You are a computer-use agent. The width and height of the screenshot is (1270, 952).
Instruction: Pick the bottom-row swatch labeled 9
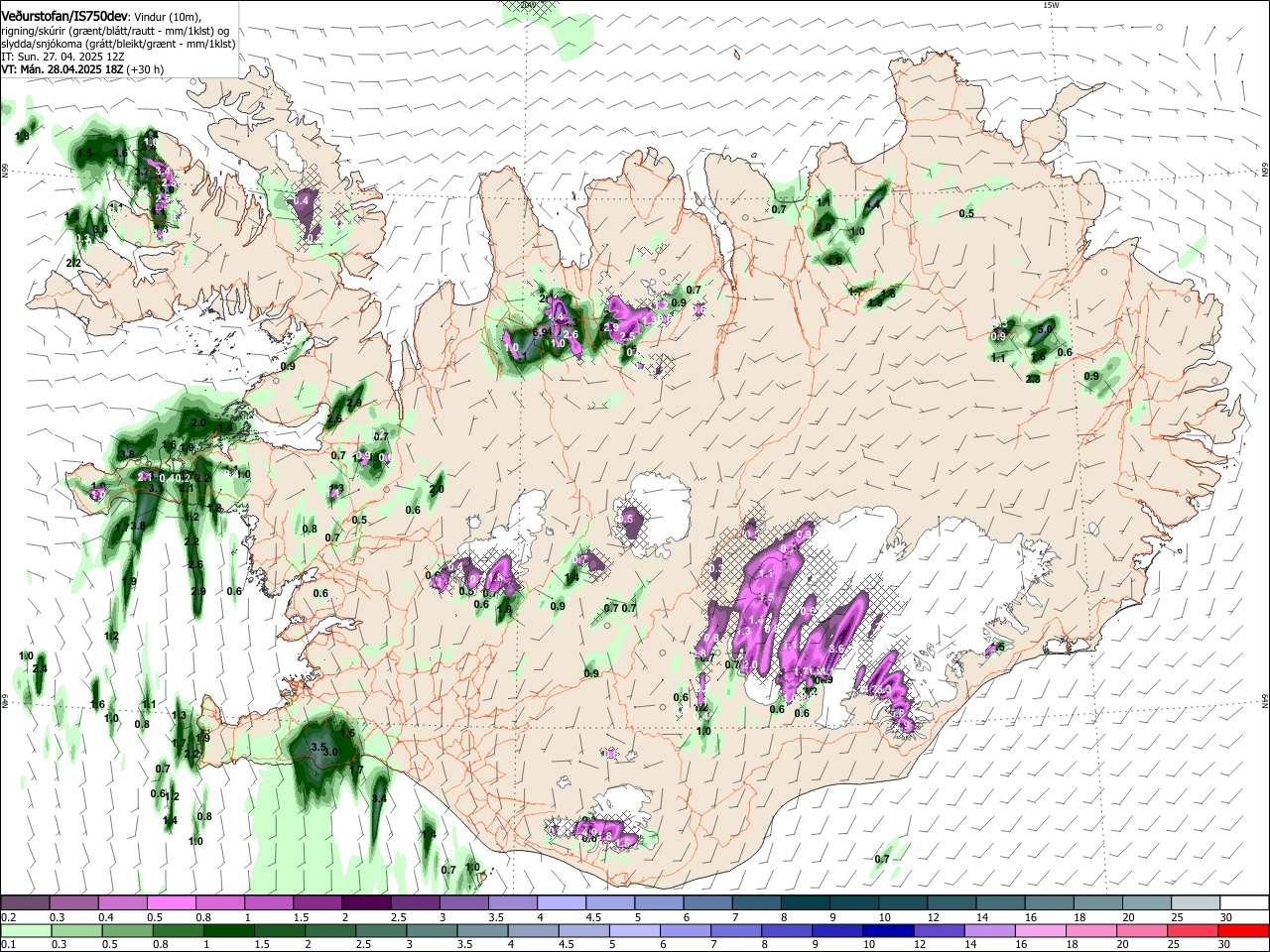tap(836, 930)
